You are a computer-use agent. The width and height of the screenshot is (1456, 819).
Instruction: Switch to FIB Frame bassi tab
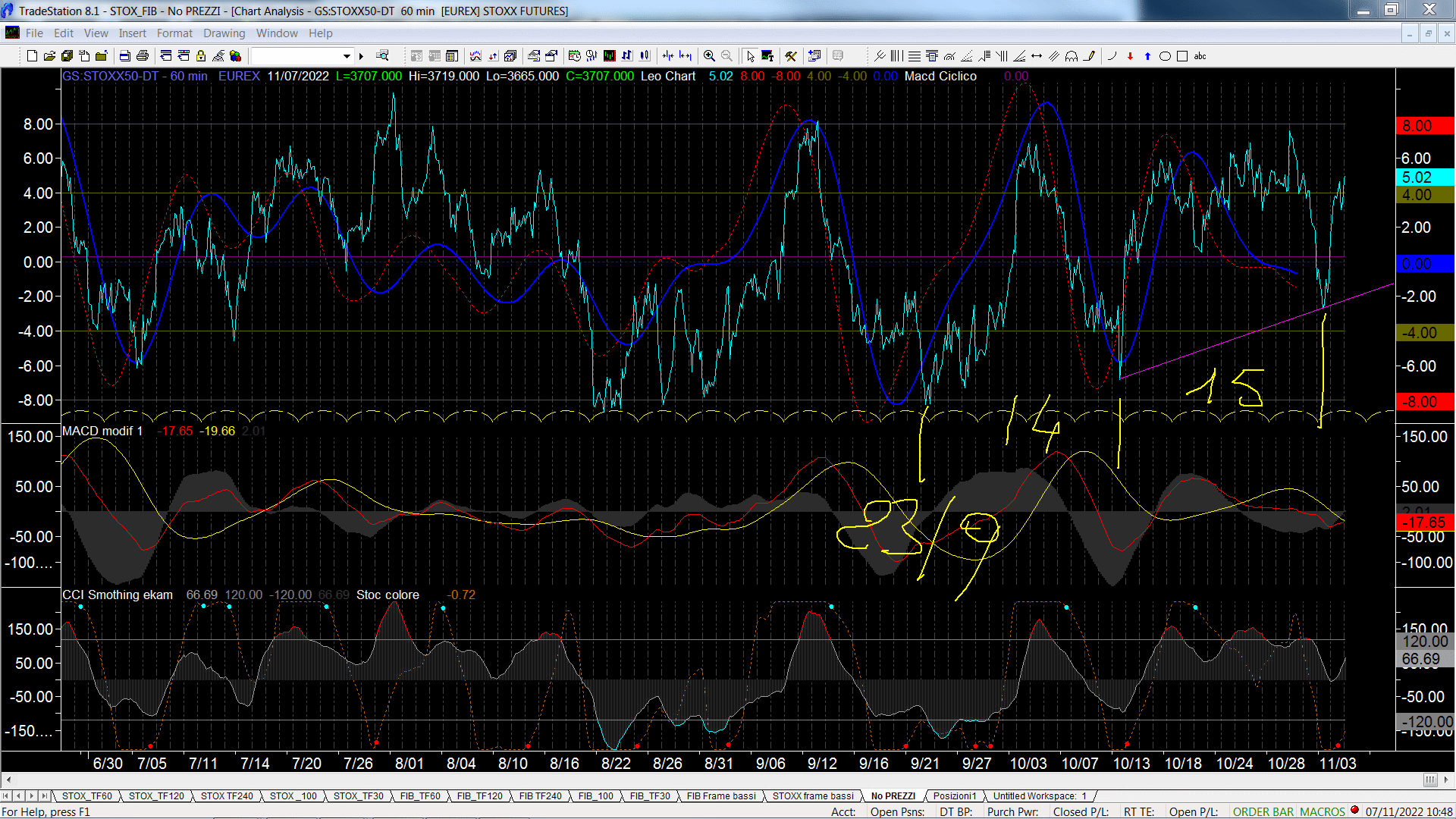[721, 796]
